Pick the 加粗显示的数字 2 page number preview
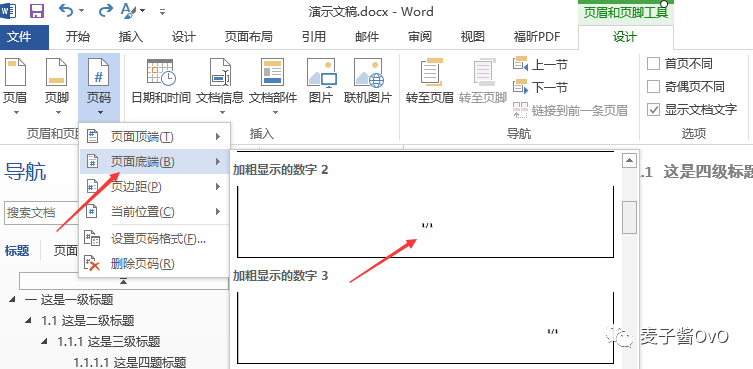This screenshot has height=369, width=753. [425, 222]
